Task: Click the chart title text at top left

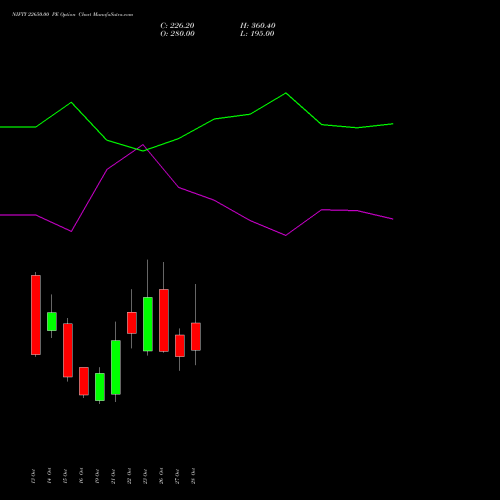Action: coord(72,15)
